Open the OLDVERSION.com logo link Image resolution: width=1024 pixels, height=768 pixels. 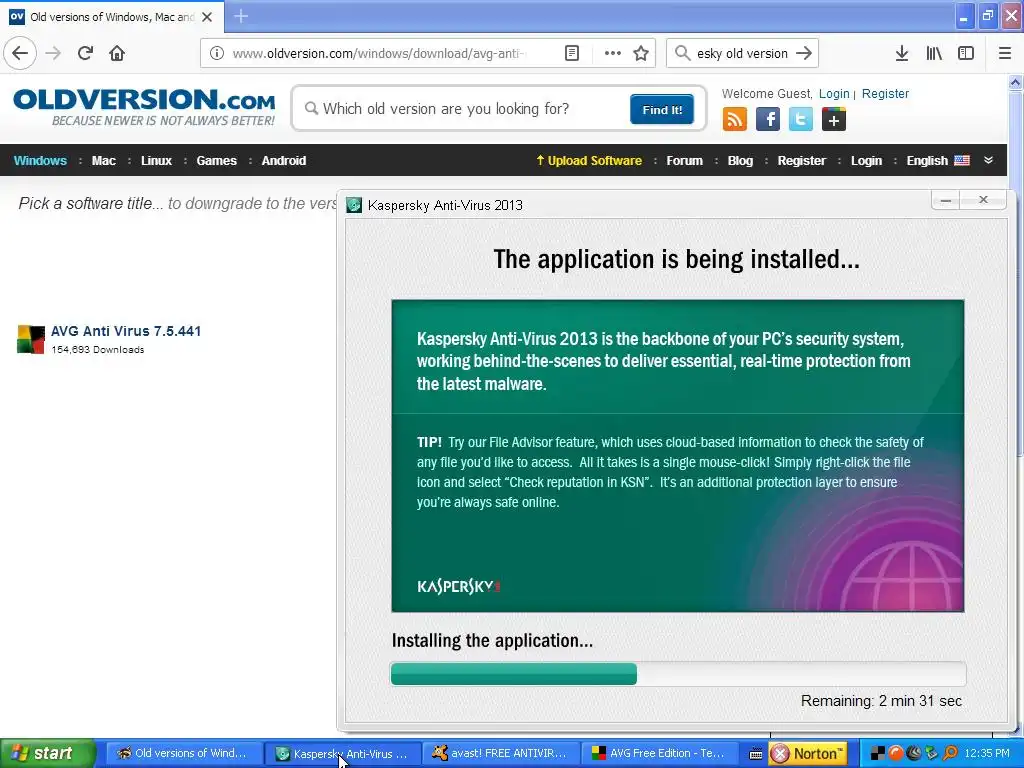[x=144, y=108]
